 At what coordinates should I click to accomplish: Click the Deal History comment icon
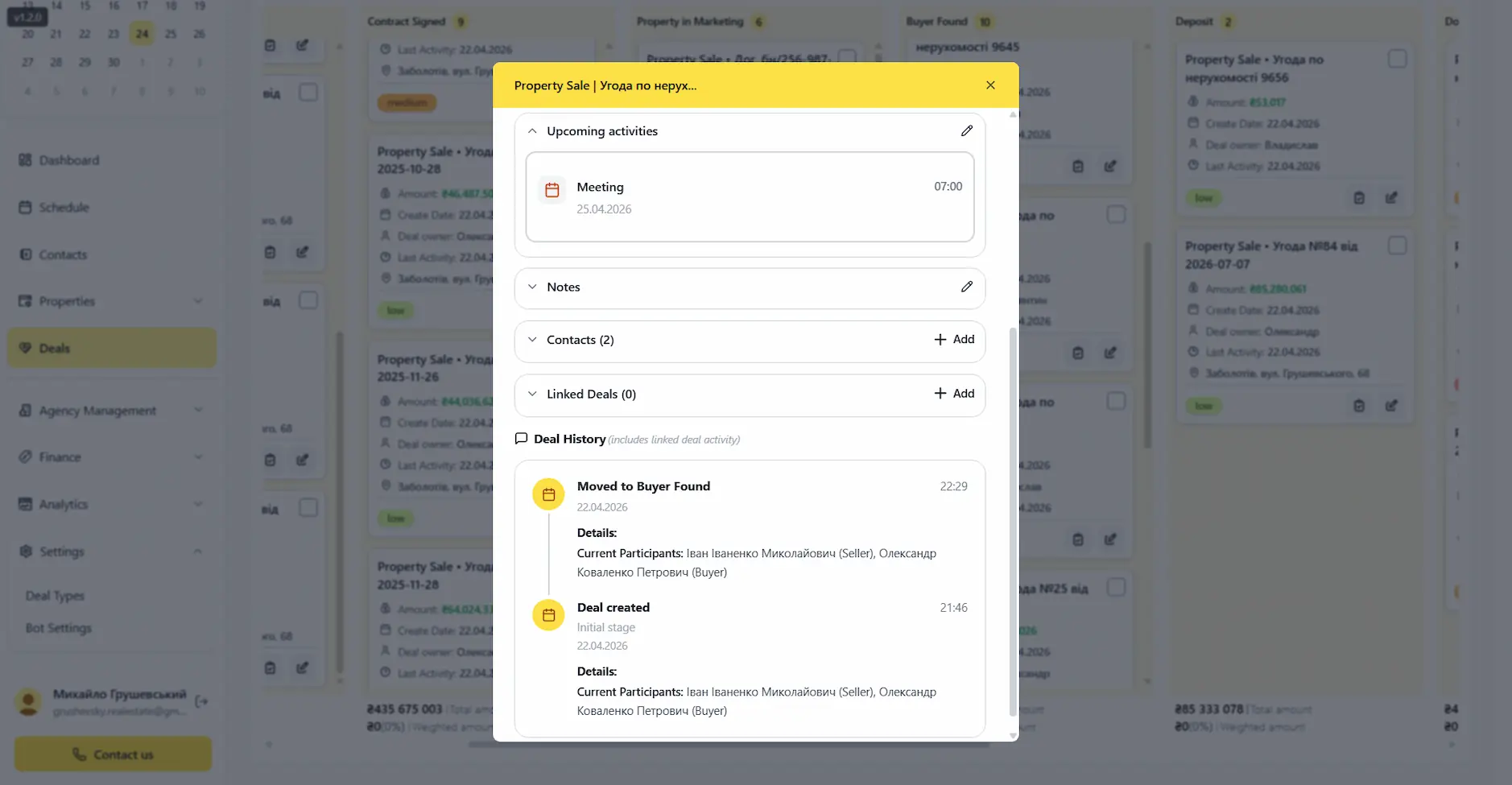click(x=521, y=439)
